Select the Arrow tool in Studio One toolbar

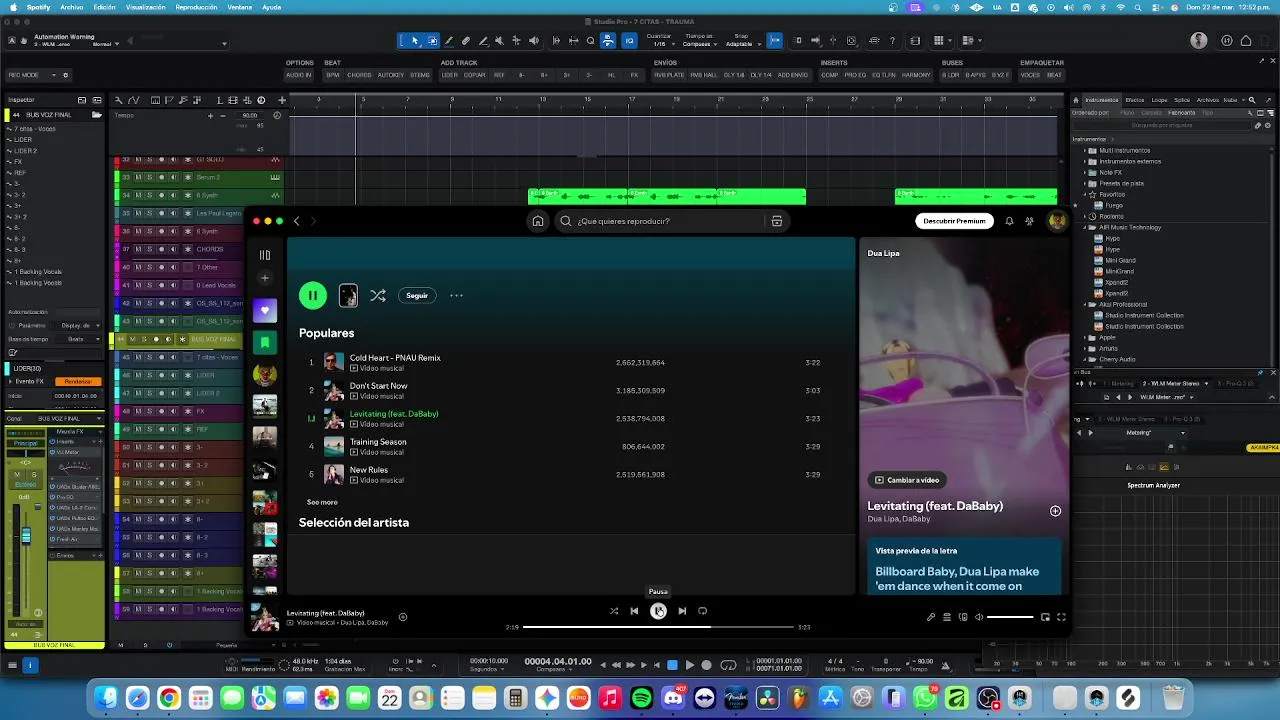click(x=415, y=41)
